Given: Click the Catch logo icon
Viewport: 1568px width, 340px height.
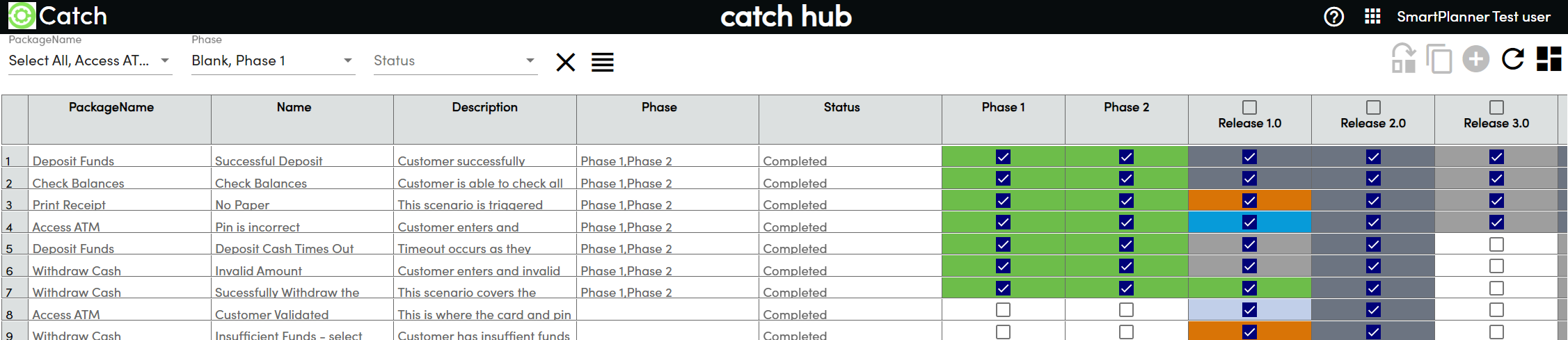Looking at the screenshot, I should point(22,16).
